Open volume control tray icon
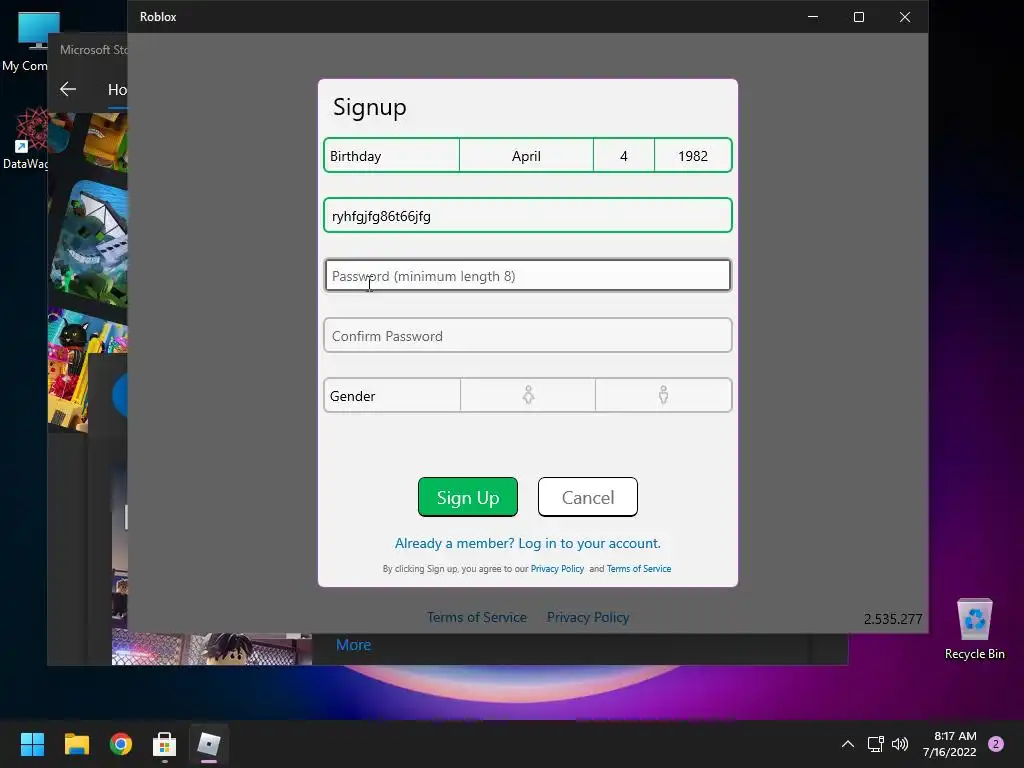The height and width of the screenshot is (768, 1024). click(900, 744)
